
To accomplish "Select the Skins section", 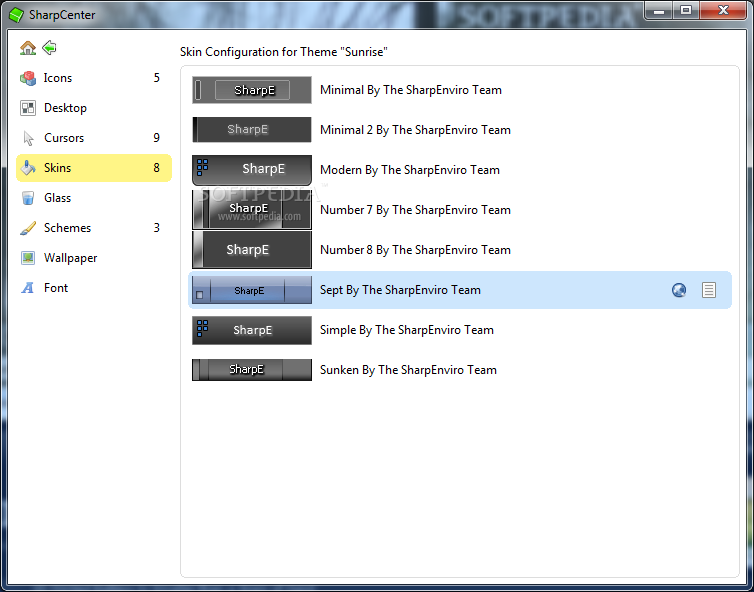I will [94, 168].
